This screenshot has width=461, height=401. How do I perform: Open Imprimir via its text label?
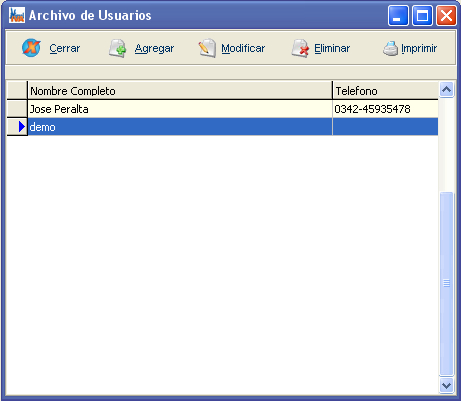(x=419, y=49)
